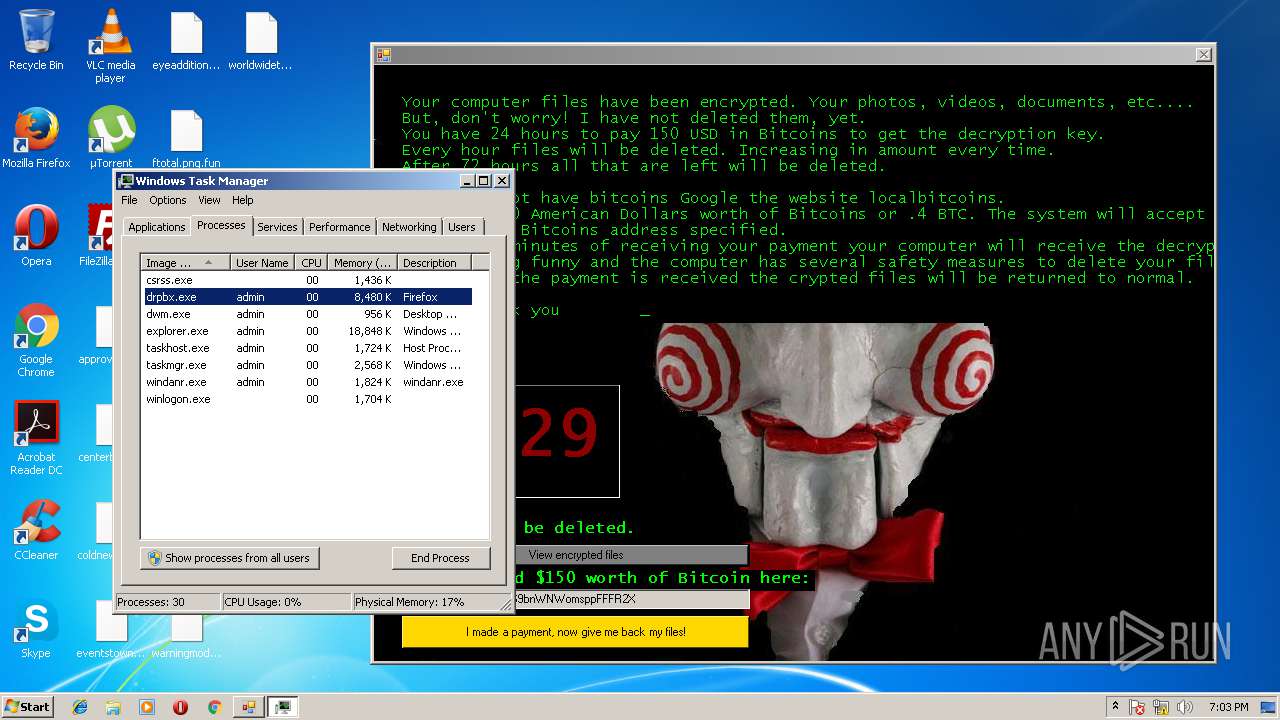Click the CPU Usage: 0% status entry
The height and width of the screenshot is (720, 1280).
[x=286, y=602]
